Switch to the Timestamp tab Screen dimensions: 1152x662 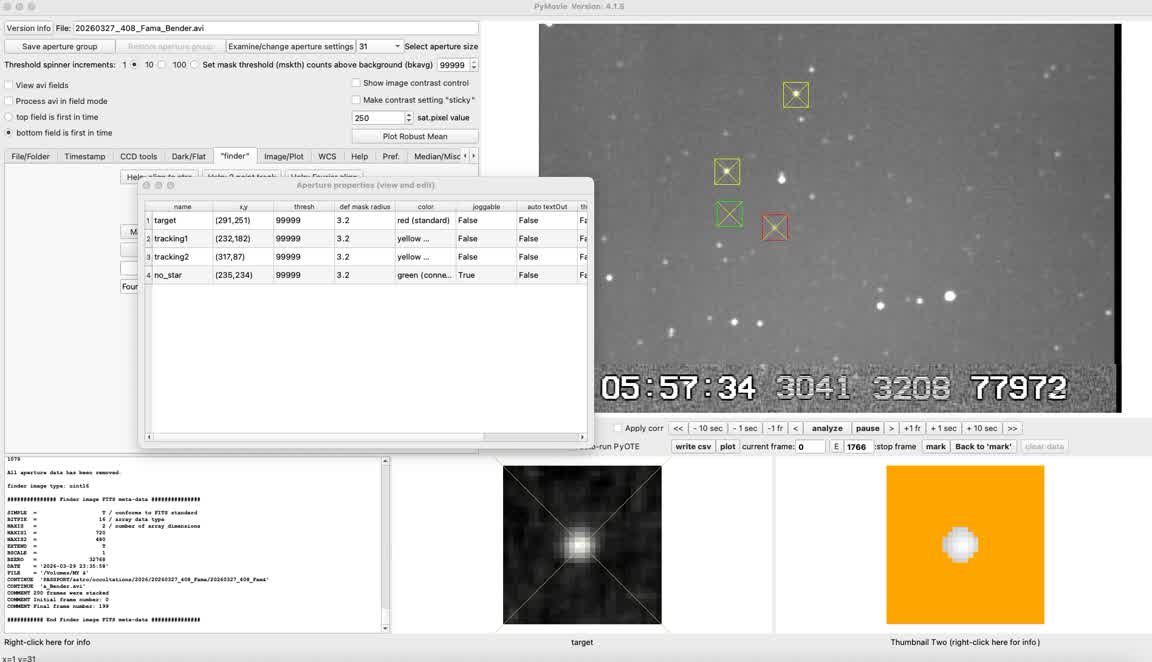(84, 156)
